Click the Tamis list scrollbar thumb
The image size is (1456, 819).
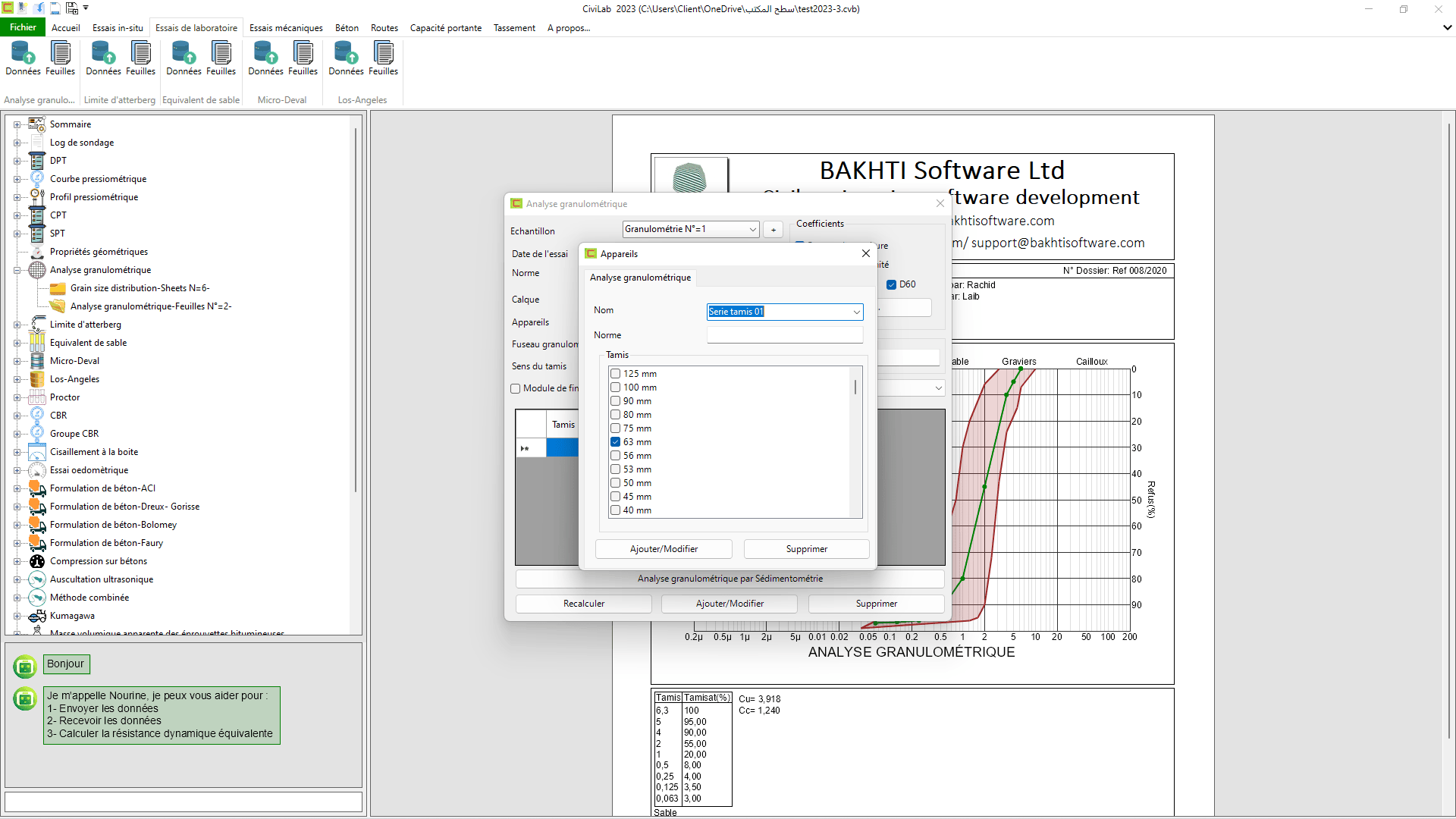tap(855, 387)
